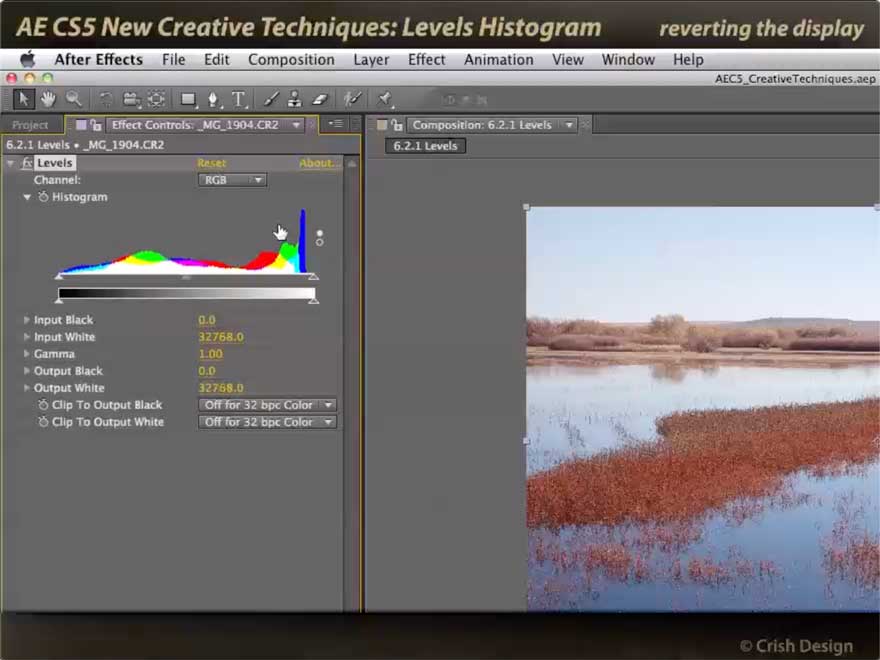880x660 pixels.
Task: Open the Composition menu
Action: pos(291,59)
